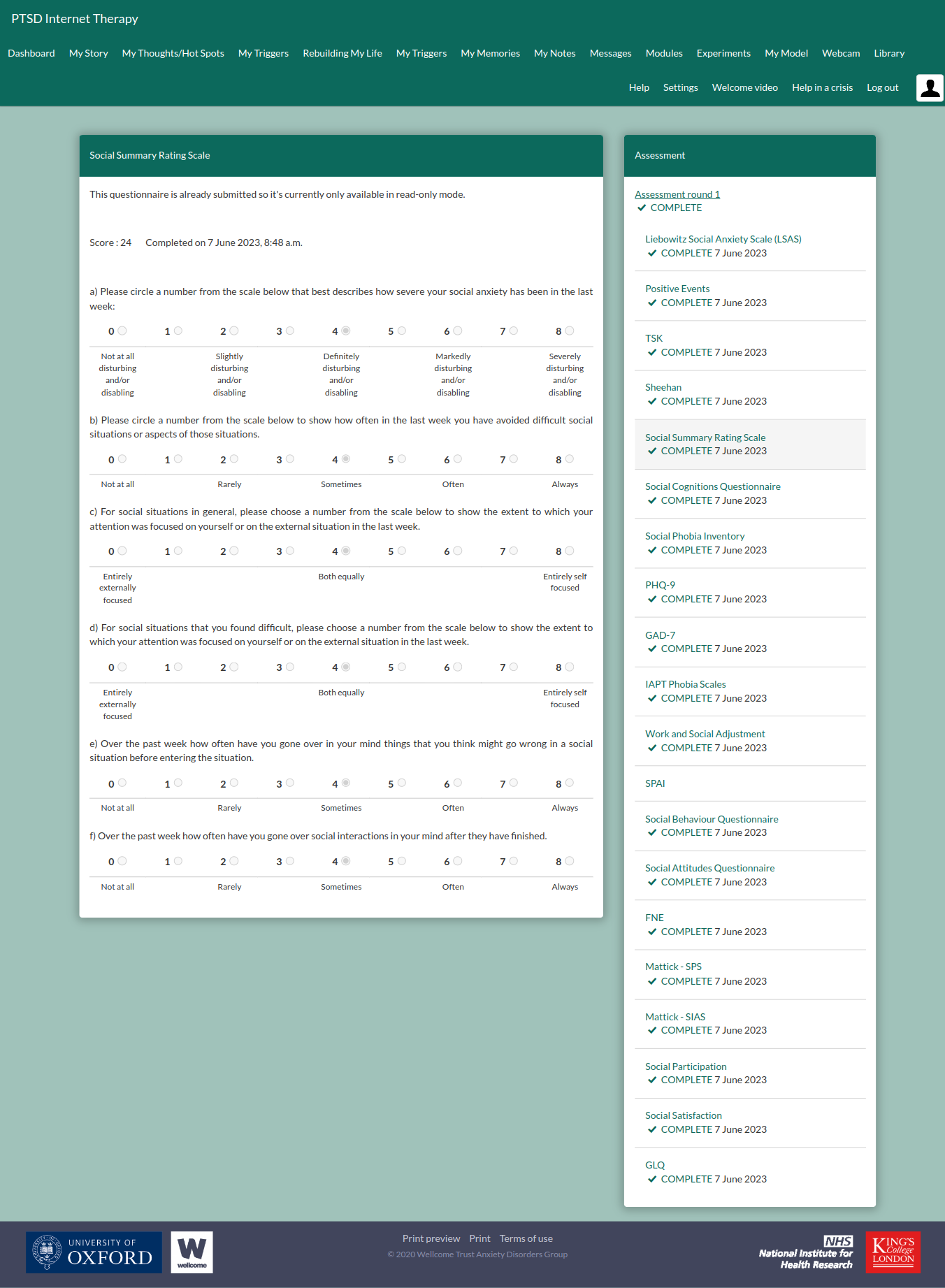The width and height of the screenshot is (945, 1288).
Task: Select radio 8 for question a severity
Action: [570, 331]
